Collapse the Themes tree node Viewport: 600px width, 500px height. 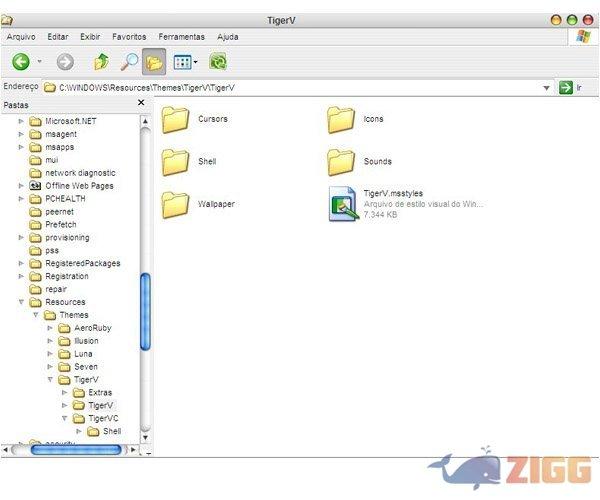click(36, 315)
